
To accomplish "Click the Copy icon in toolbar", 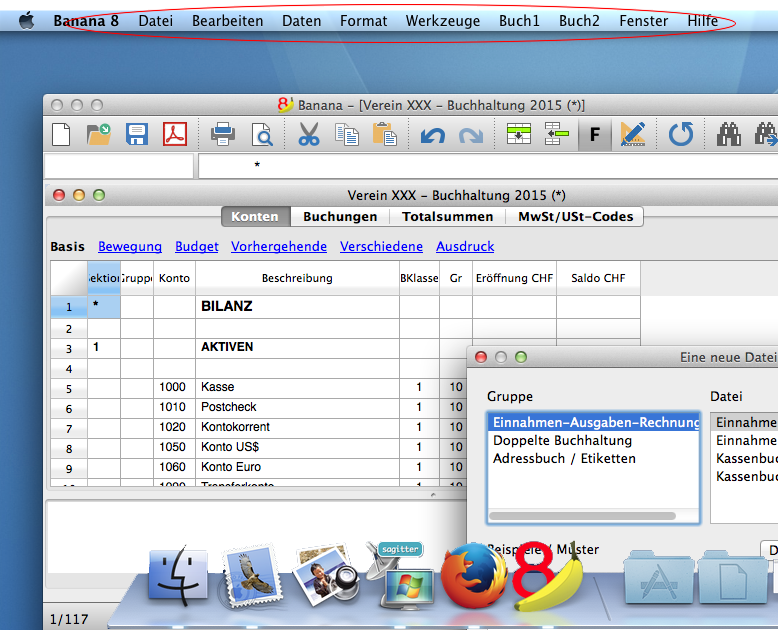I will tap(347, 134).
